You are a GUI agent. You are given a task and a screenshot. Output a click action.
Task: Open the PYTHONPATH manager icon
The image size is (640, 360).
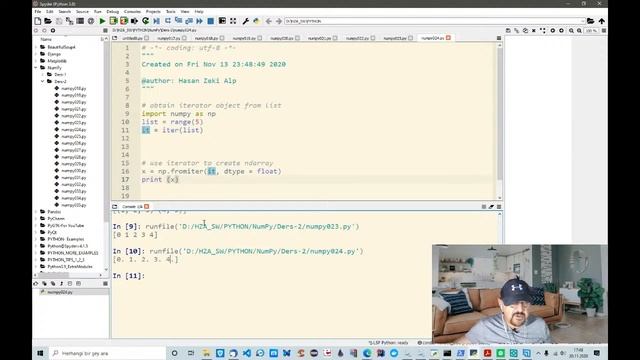pyautogui.click(x=256, y=21)
